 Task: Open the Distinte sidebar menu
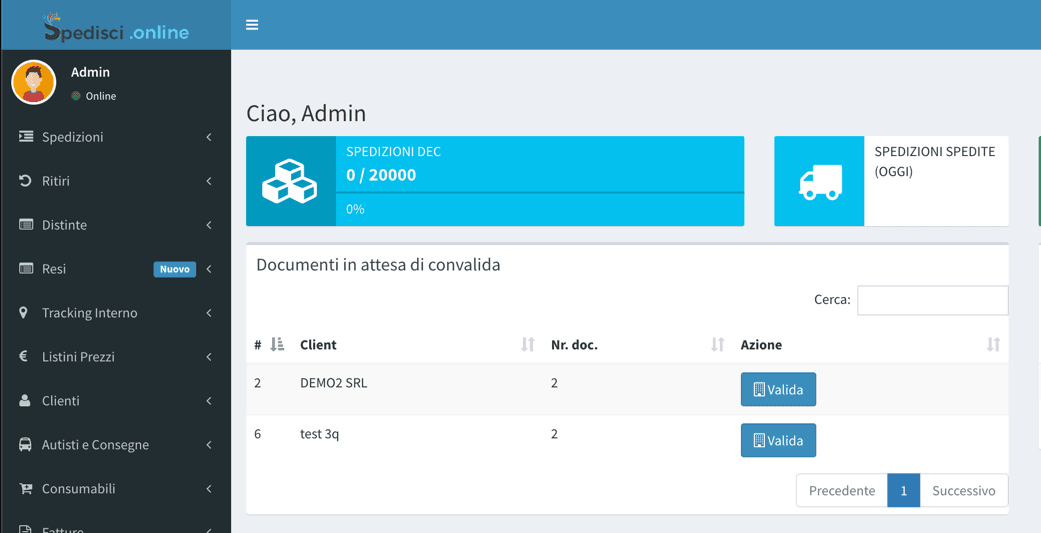pos(116,225)
